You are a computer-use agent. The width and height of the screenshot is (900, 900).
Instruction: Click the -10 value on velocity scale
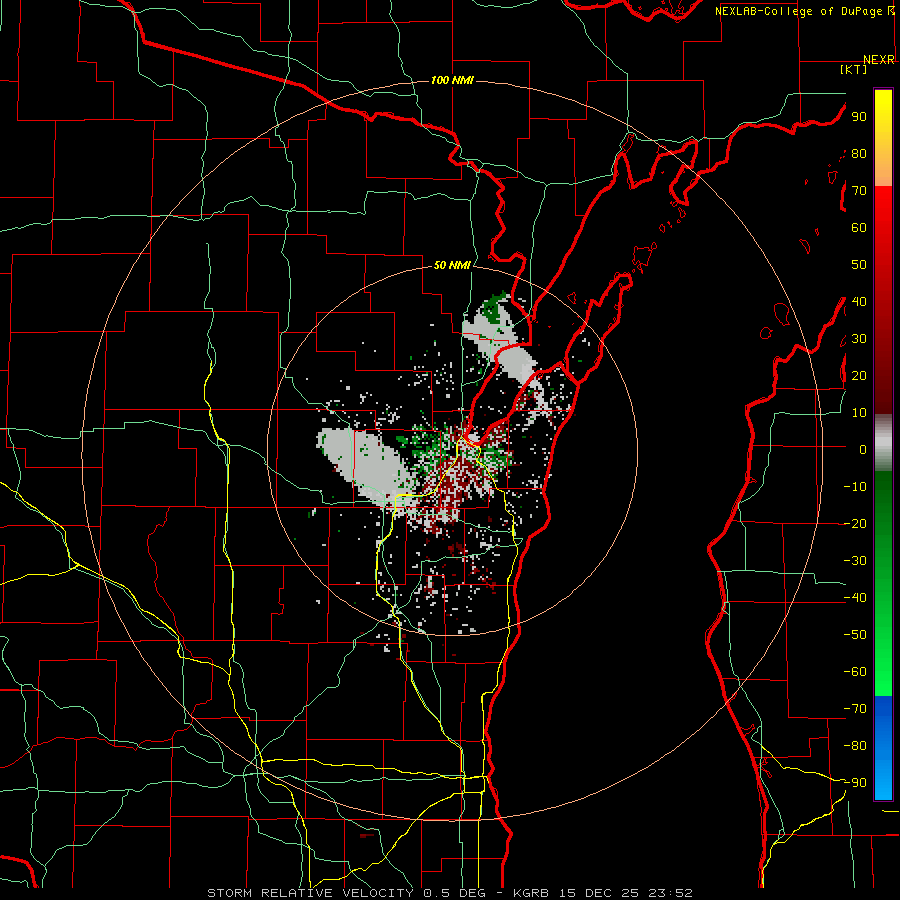point(855,487)
